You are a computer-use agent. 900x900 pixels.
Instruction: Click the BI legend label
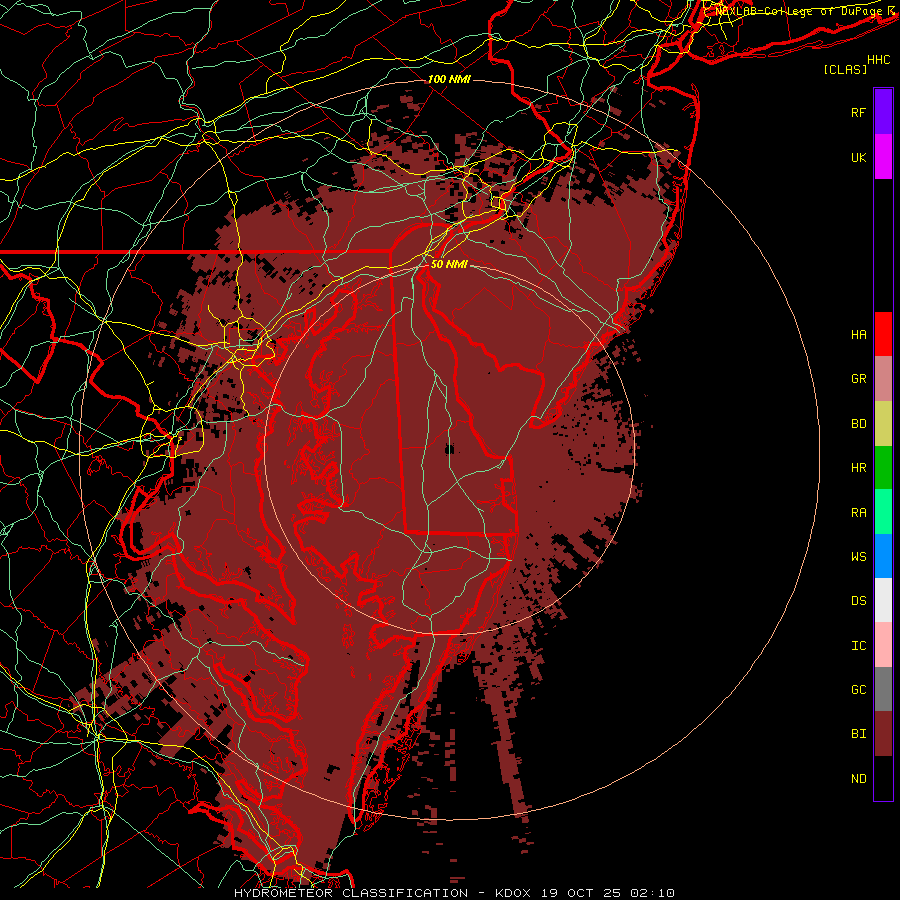click(858, 734)
